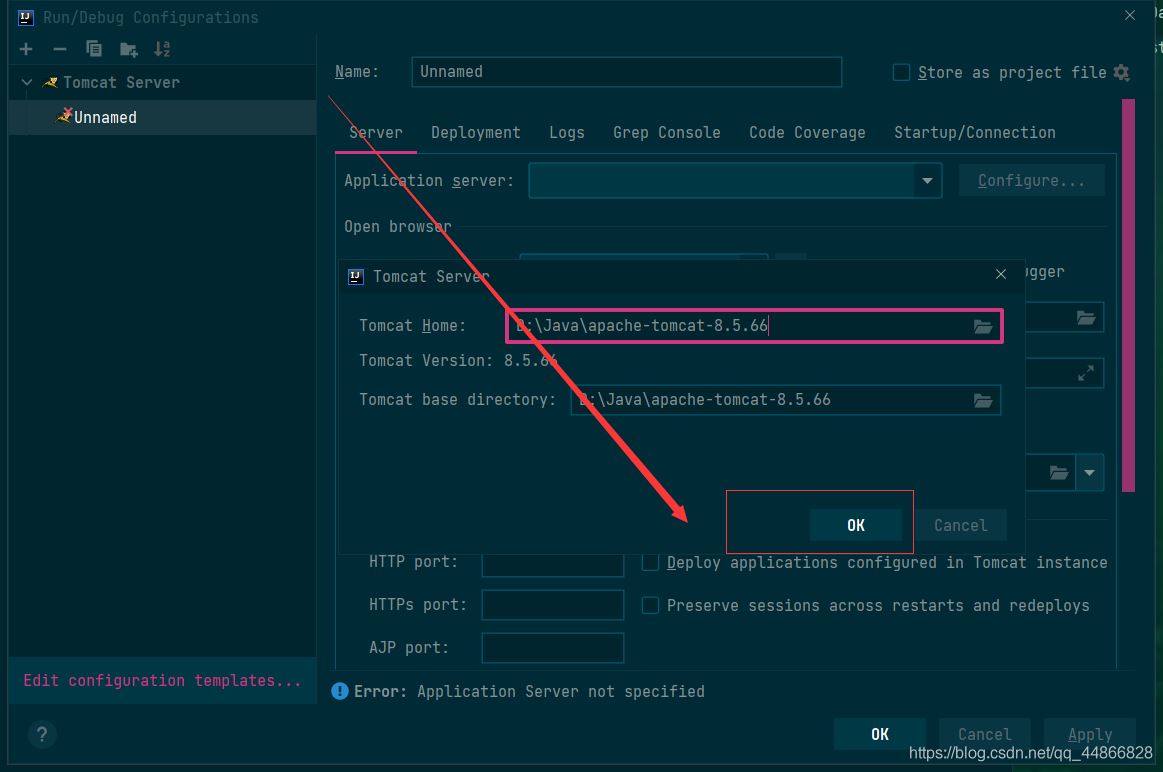Copy the selected configuration
Image resolution: width=1163 pixels, height=772 pixels.
coord(93,49)
